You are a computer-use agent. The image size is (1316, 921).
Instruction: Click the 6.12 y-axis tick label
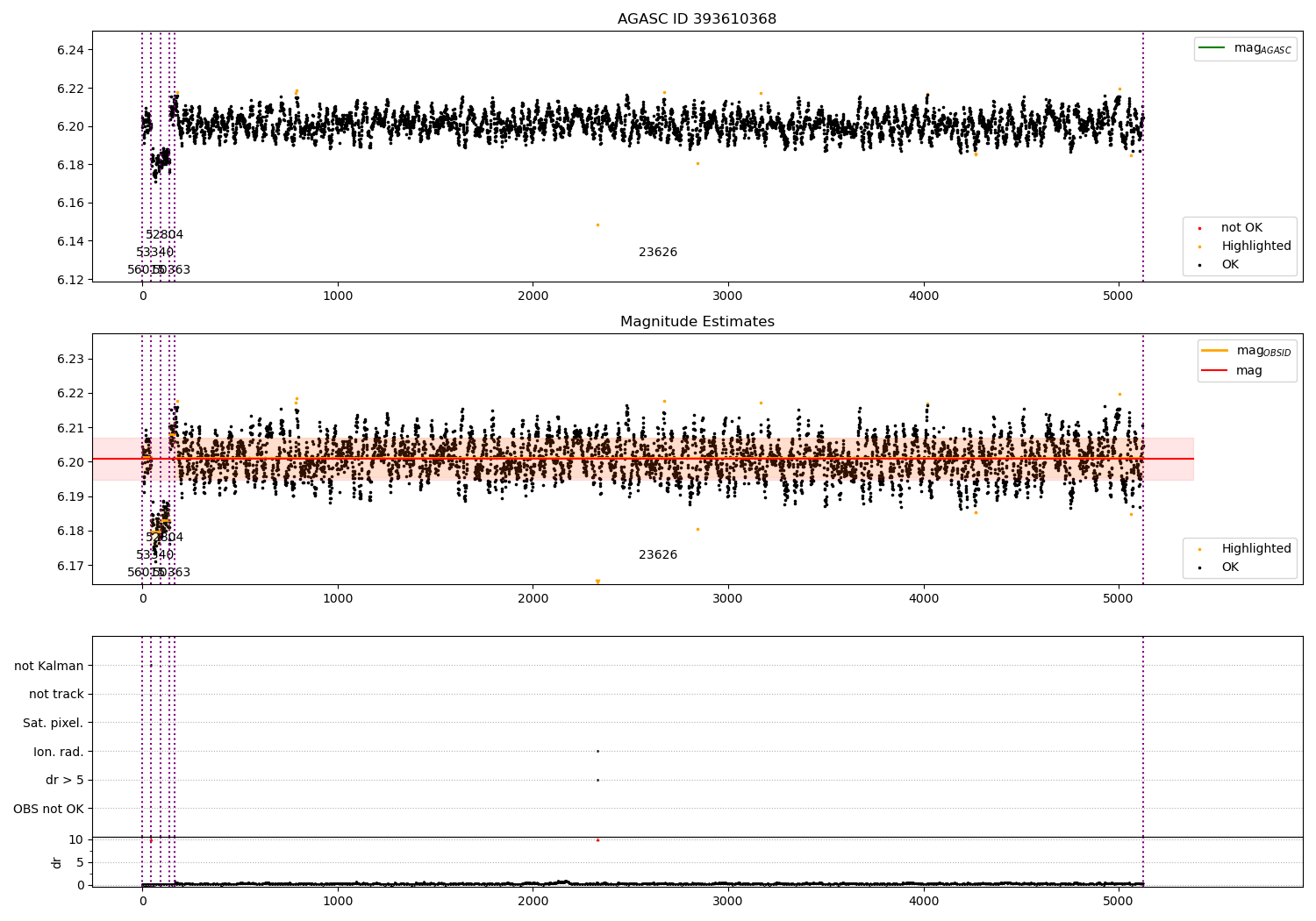[70, 280]
